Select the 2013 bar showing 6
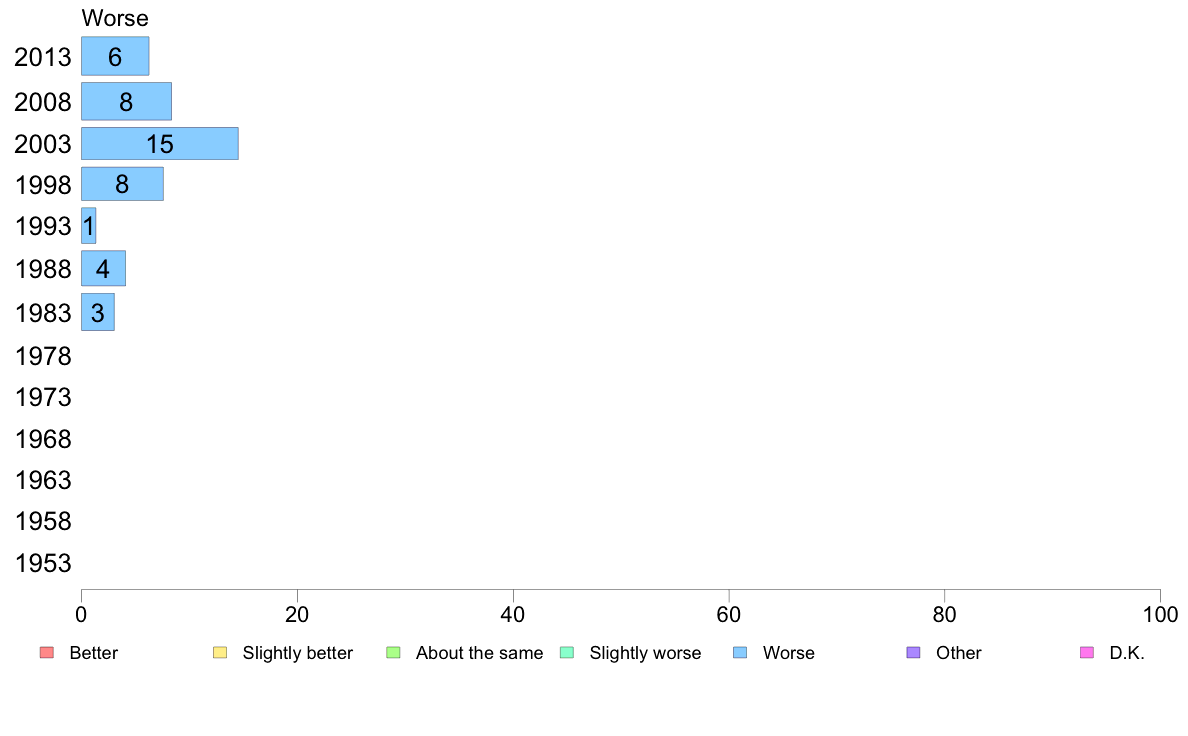Screen dimensions: 1188x736 click(x=115, y=56)
